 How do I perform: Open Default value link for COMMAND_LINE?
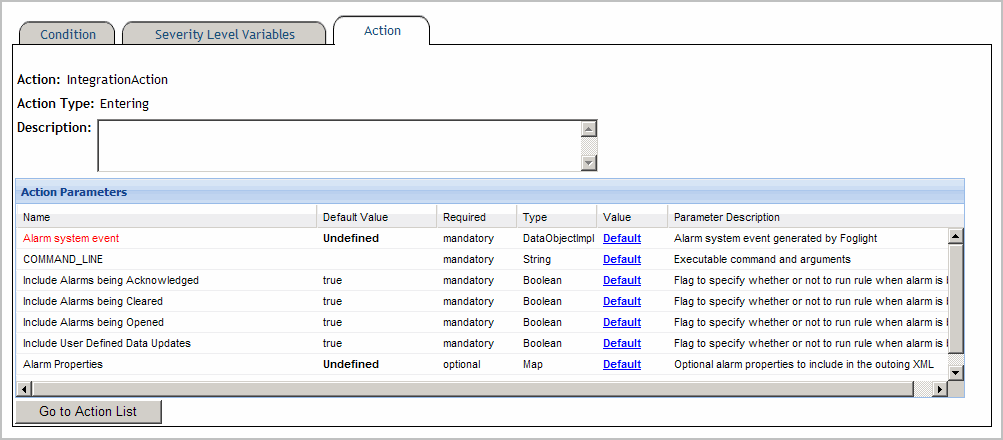[621, 260]
